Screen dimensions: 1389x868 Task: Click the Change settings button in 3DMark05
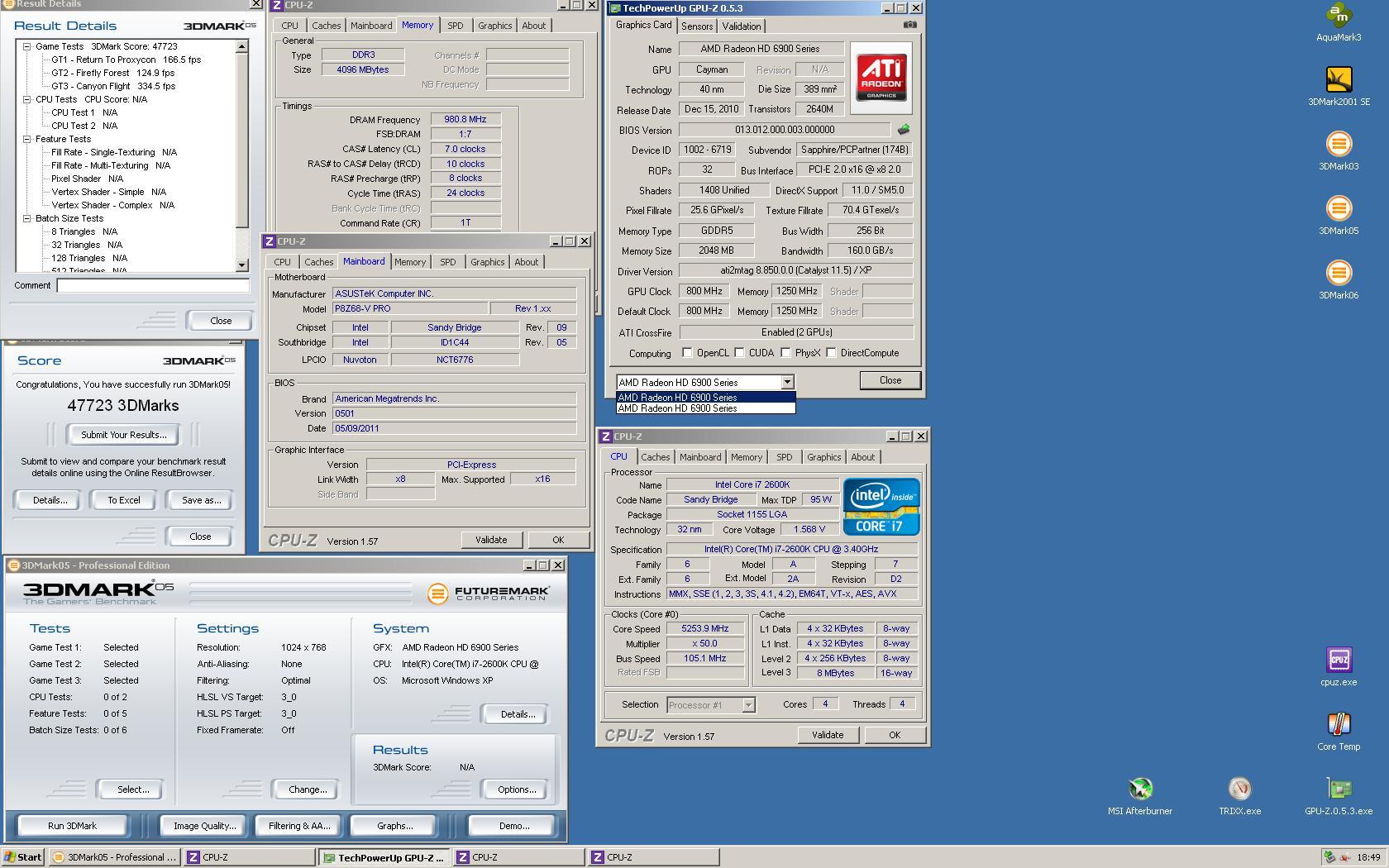coord(308,789)
